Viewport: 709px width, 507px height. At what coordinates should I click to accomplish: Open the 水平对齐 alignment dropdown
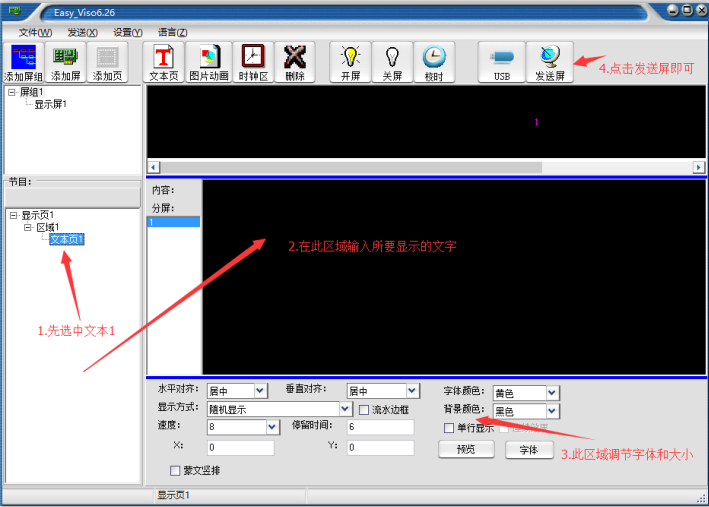260,391
